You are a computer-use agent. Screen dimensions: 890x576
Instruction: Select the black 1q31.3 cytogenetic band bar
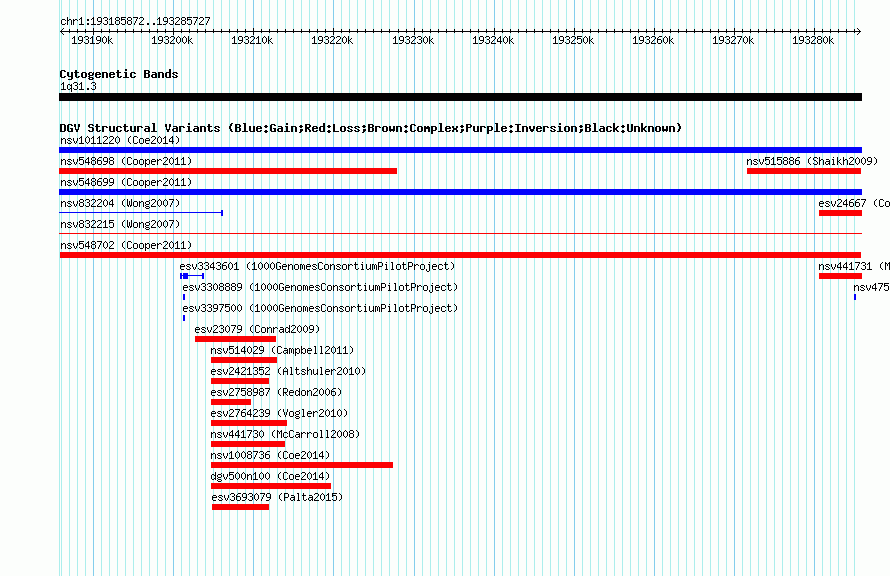(460, 97)
